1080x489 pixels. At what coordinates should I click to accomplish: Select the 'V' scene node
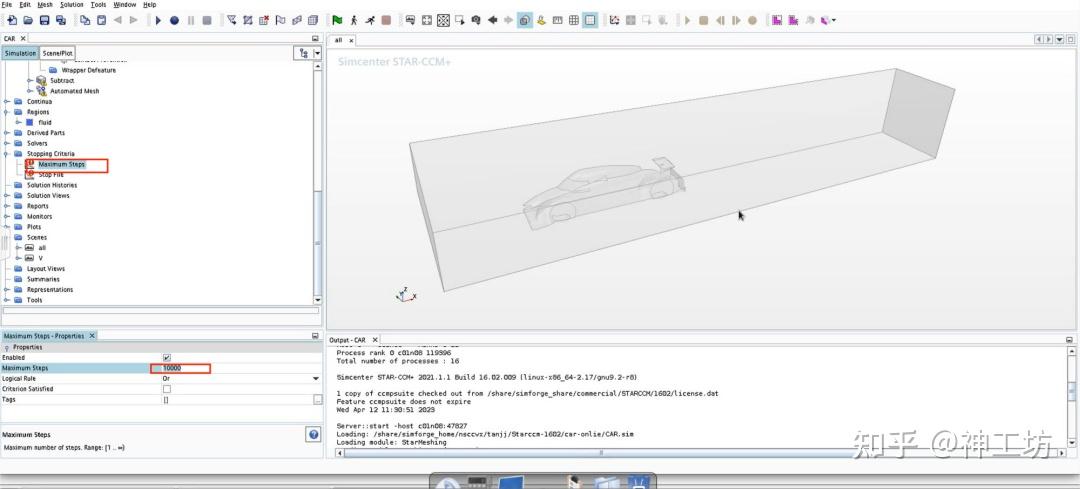41,258
